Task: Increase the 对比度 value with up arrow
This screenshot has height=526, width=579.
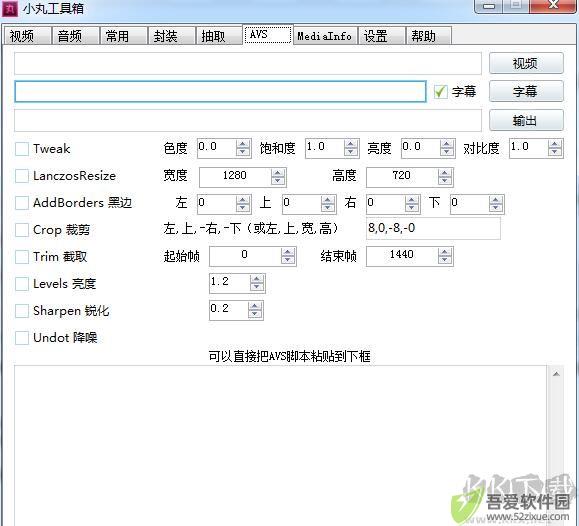Action: pos(555,144)
